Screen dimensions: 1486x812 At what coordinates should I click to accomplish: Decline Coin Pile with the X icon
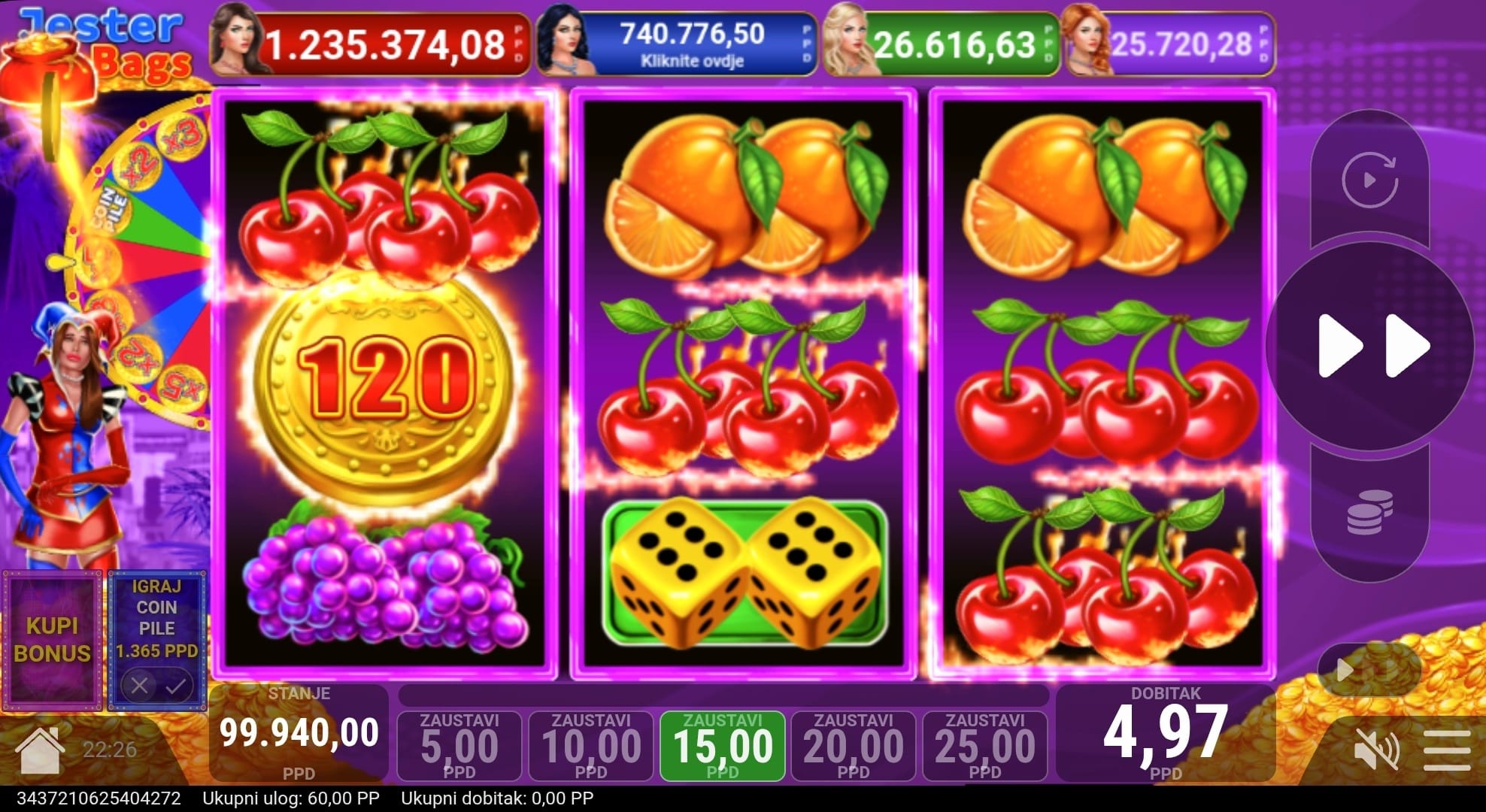tap(139, 686)
